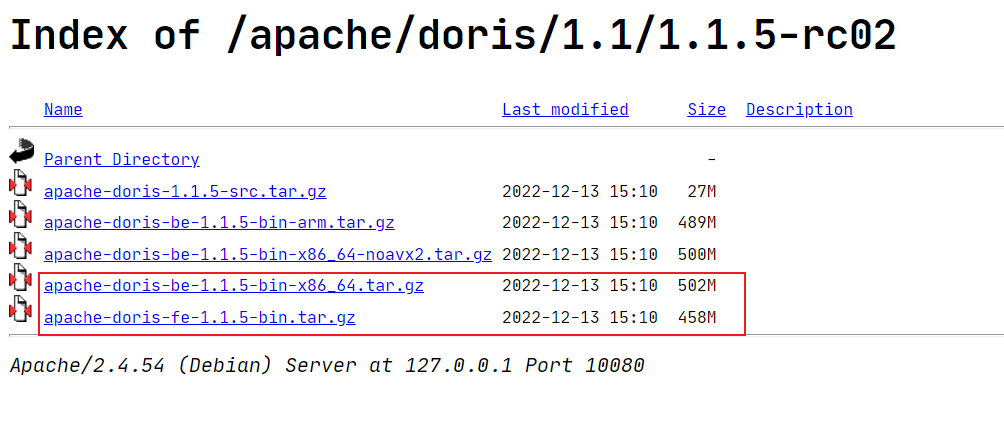Image resolution: width=1004 pixels, height=425 pixels.
Task: Download apache-doris-1.1.5-src.tar.gz
Action: coord(185,191)
